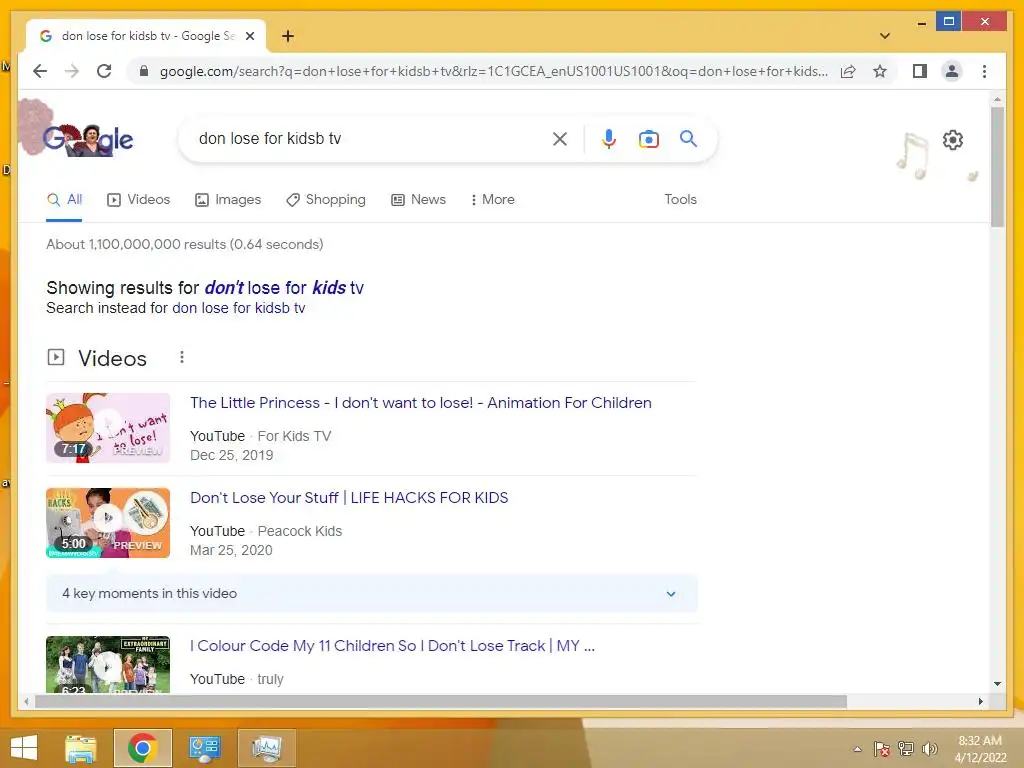
Task: Open the volume speaker tray icon
Action: click(x=929, y=749)
